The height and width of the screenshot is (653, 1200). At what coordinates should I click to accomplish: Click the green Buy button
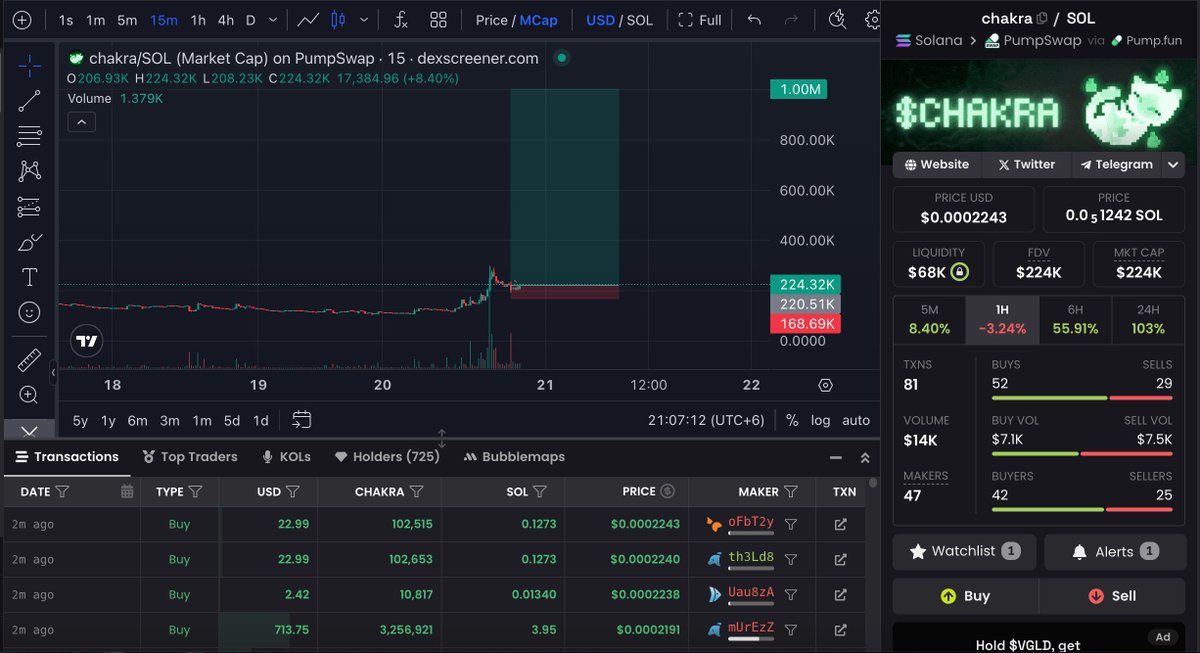tap(965, 596)
